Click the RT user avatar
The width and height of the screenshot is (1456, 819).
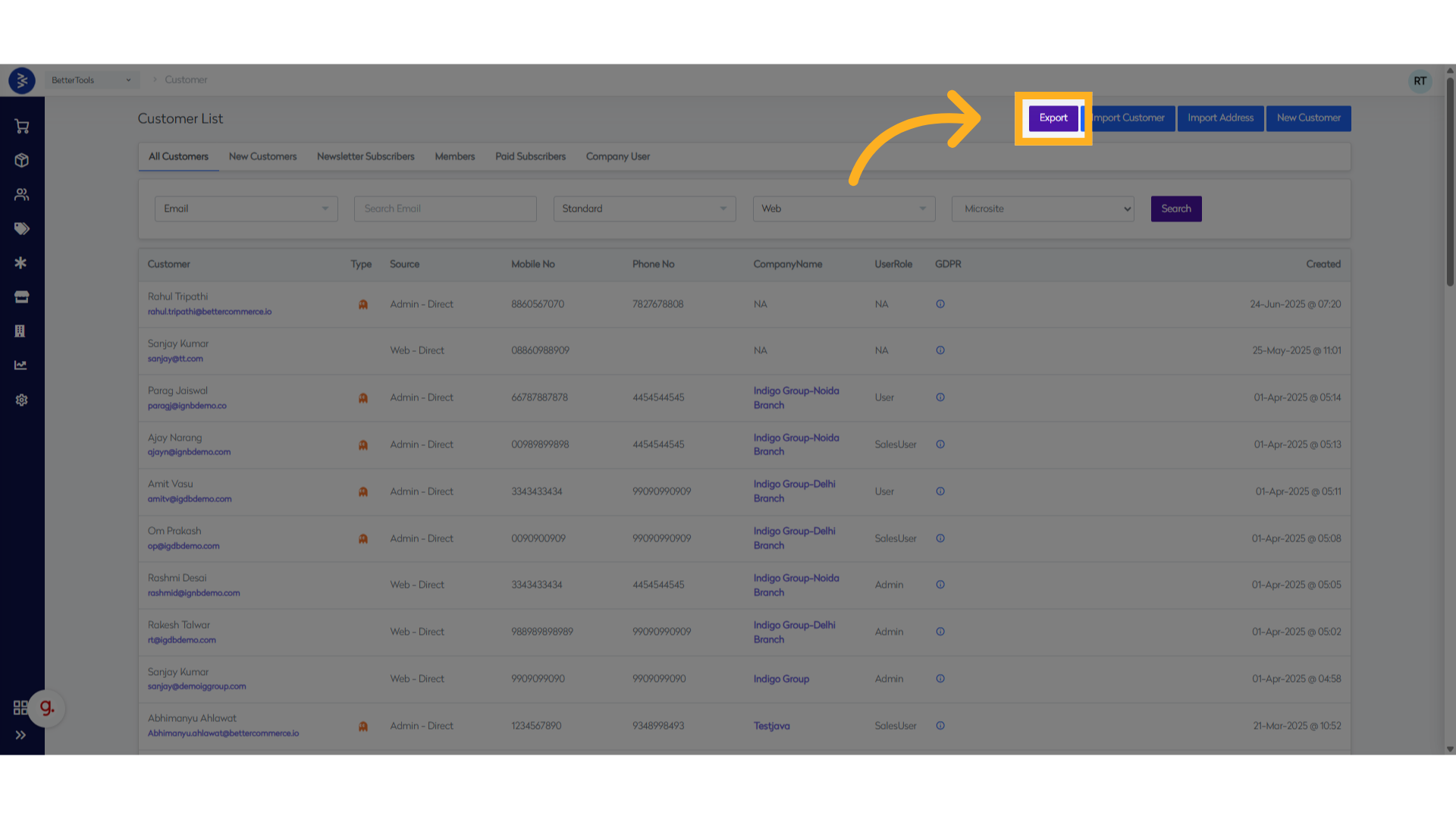(1420, 81)
